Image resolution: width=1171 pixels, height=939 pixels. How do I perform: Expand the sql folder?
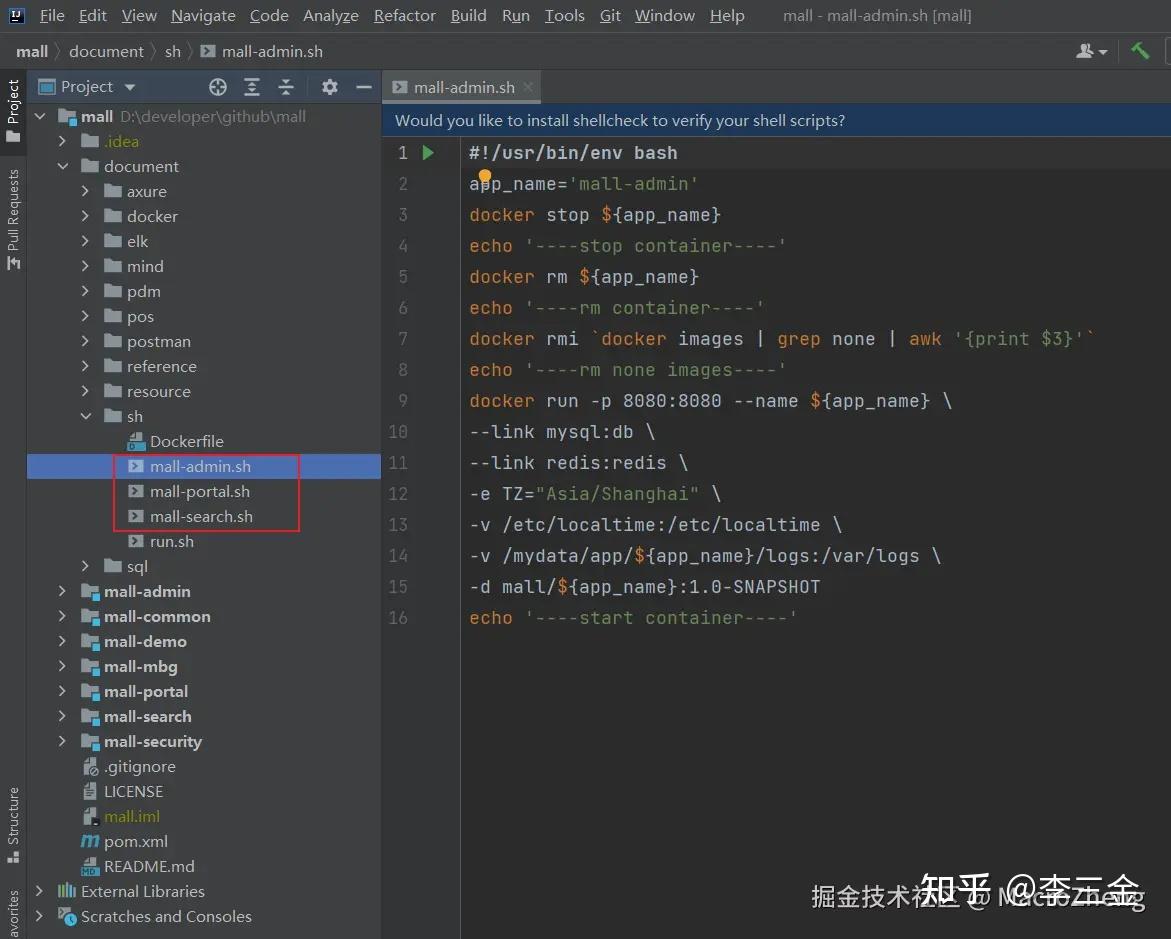tap(85, 566)
